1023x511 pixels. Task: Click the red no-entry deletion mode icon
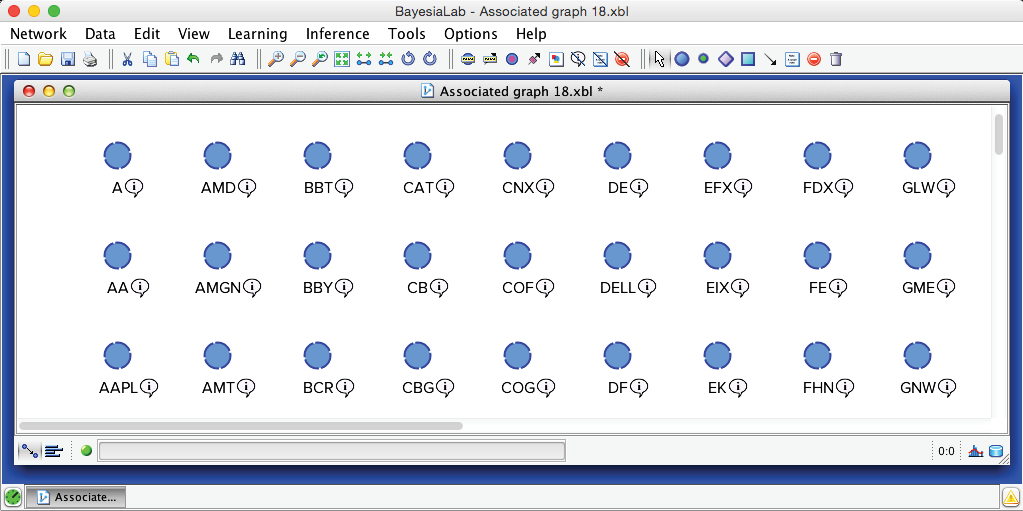(x=814, y=59)
